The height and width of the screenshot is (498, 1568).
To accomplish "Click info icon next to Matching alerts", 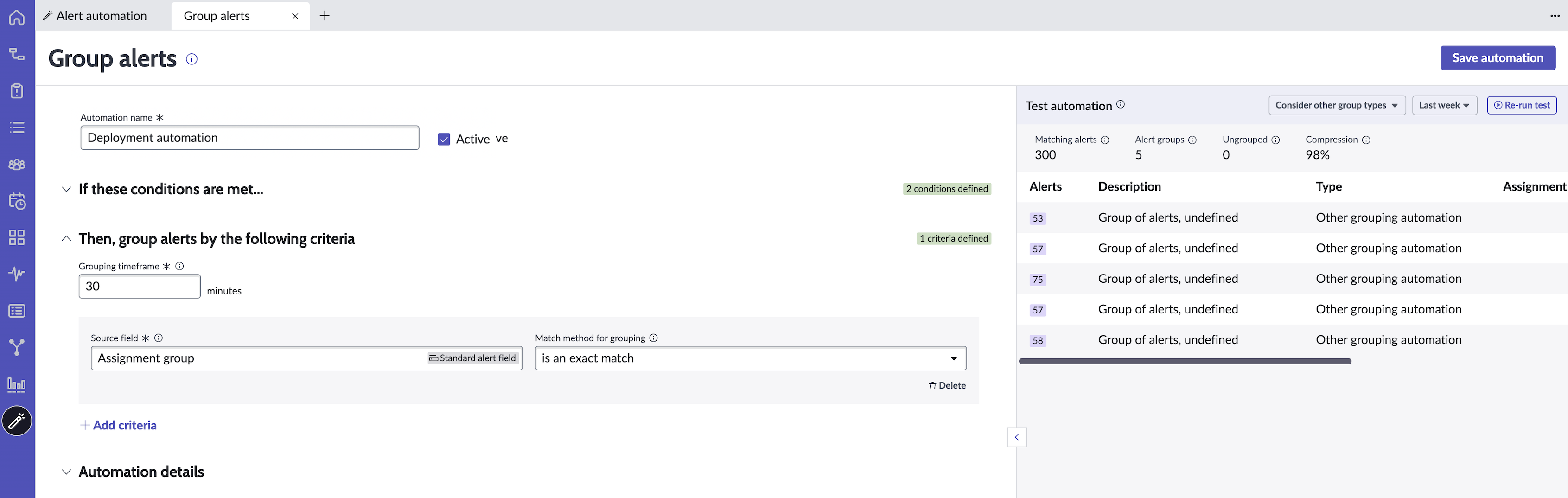I will [x=1105, y=140].
